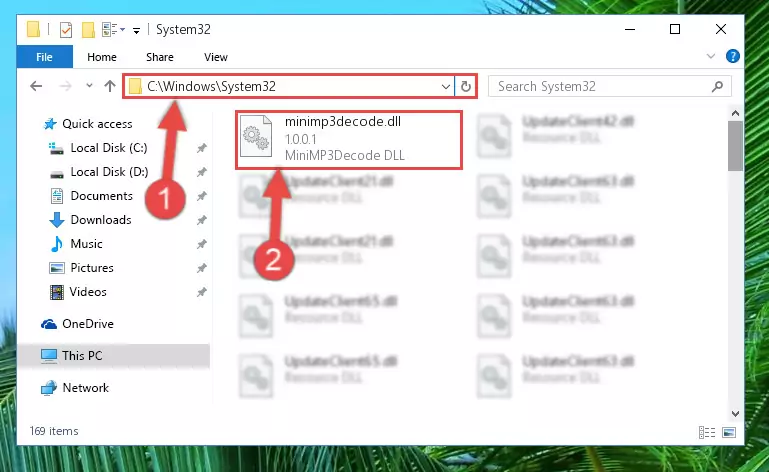This screenshot has width=769, height=472.
Task: Click the OneDrive cloud icon
Action: [x=49, y=324]
